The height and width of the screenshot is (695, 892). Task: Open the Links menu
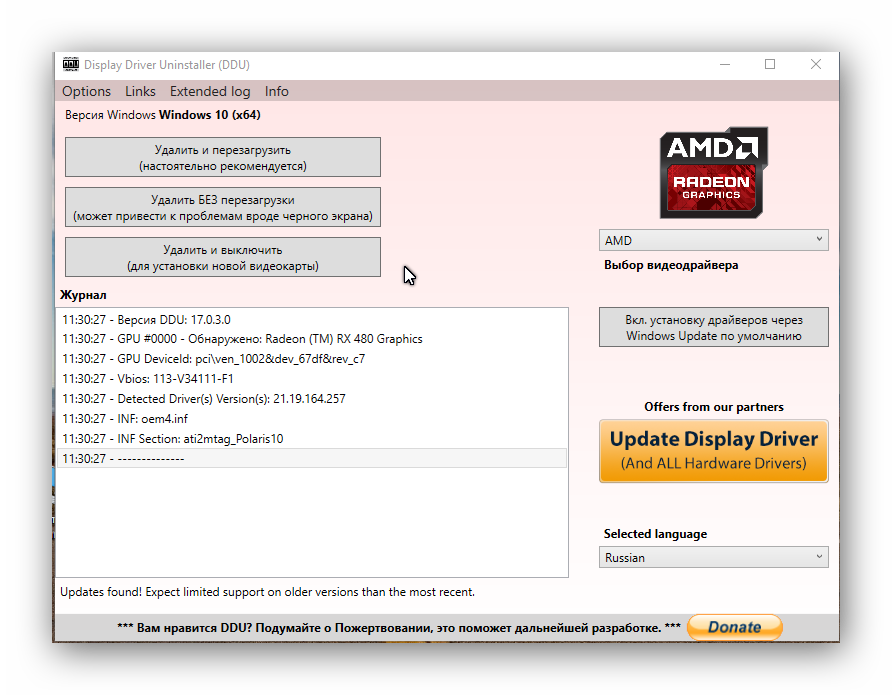click(140, 91)
